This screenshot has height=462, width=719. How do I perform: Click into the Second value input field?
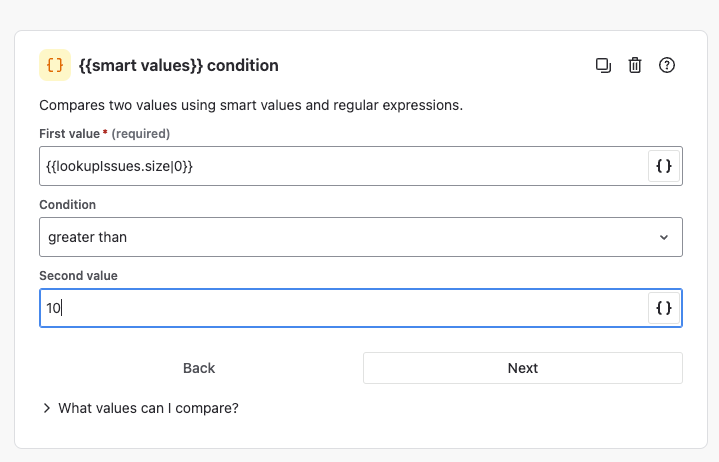coord(340,308)
